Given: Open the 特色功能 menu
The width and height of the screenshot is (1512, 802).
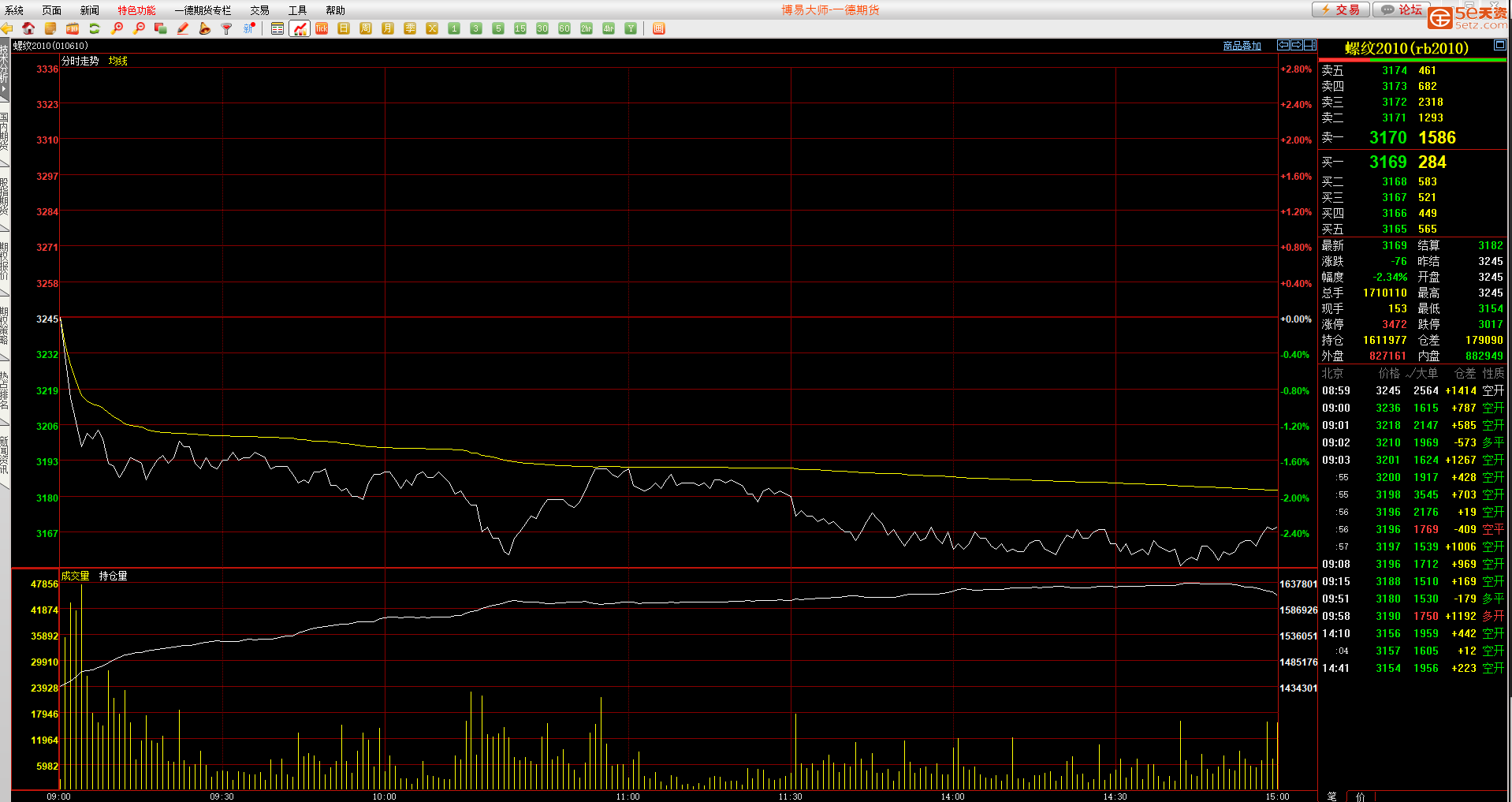Looking at the screenshot, I should [x=136, y=10].
